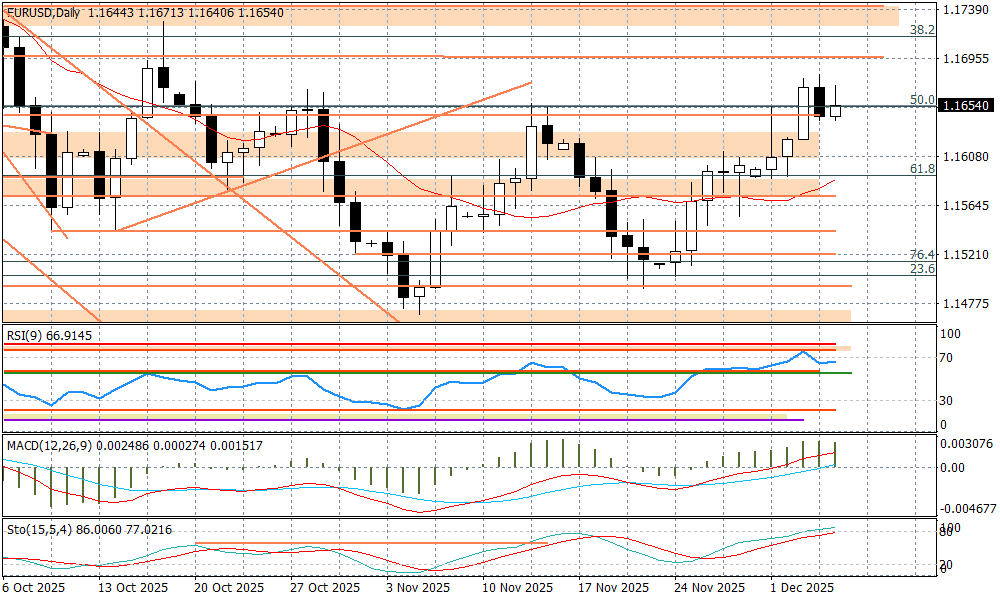This screenshot has width=1000, height=600.
Task: Click the 1.17390 price axis label
Action: coord(966,9)
